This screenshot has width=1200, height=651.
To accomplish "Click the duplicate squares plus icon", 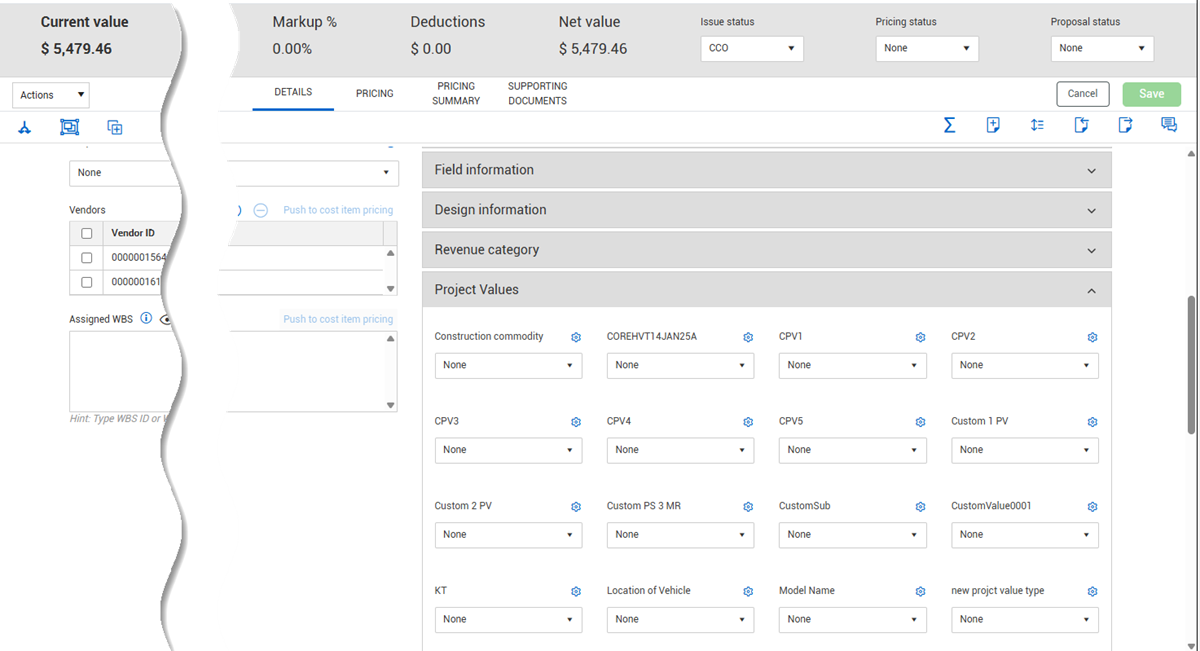I will 115,127.
